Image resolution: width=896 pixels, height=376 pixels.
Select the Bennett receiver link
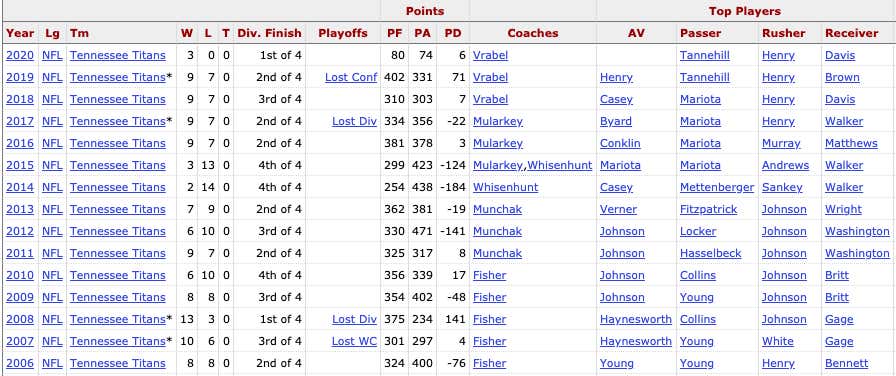point(846,363)
